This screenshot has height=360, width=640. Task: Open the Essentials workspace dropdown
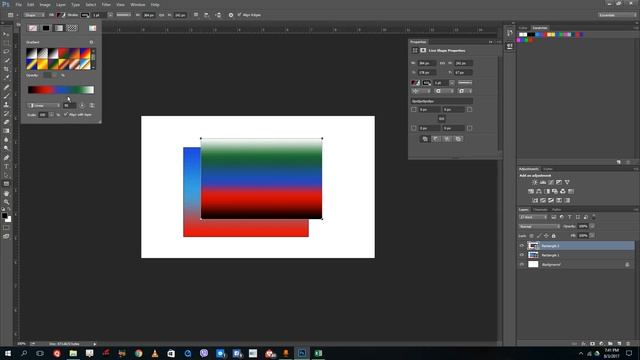pyautogui.click(x=617, y=15)
